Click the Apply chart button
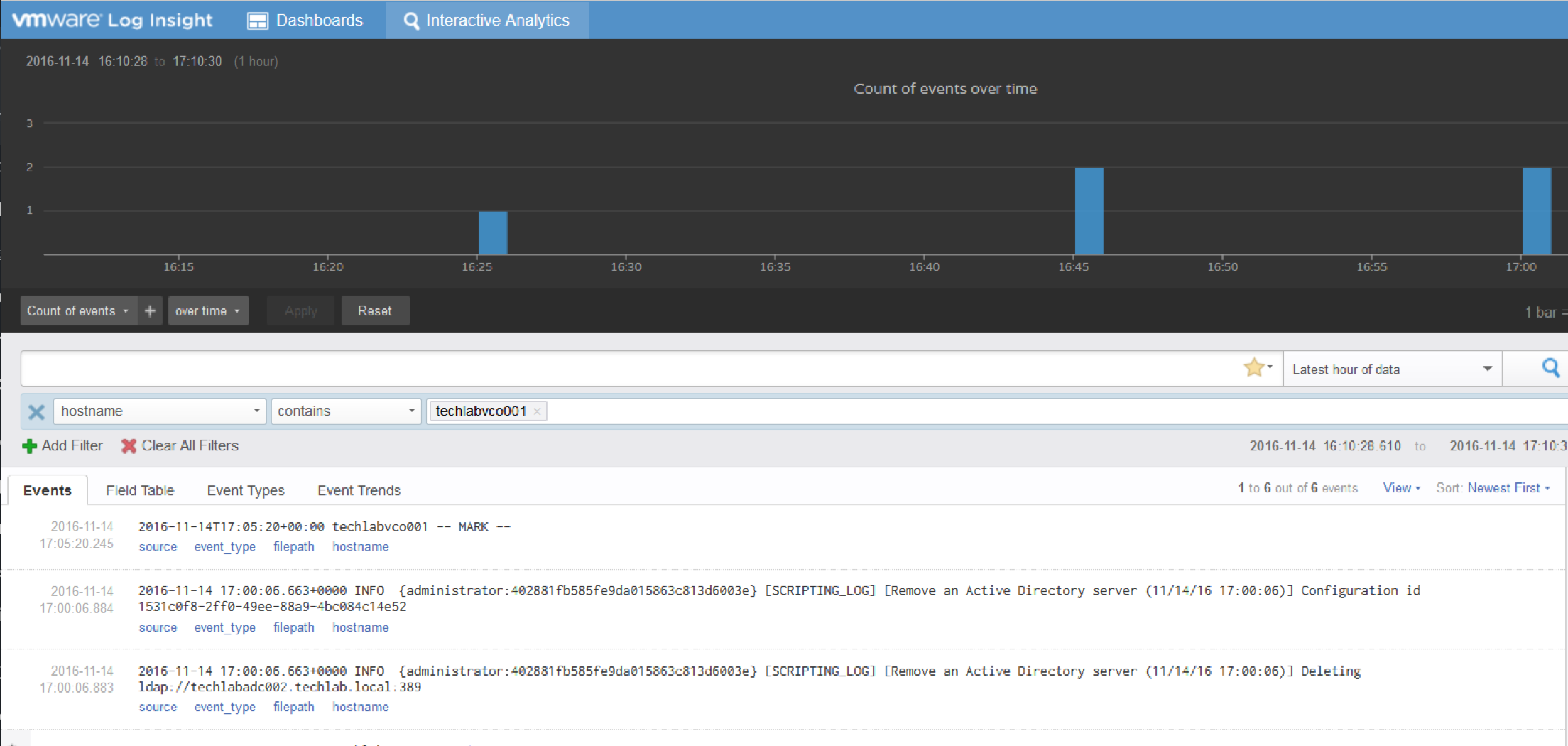1568x746 pixels. pos(300,310)
